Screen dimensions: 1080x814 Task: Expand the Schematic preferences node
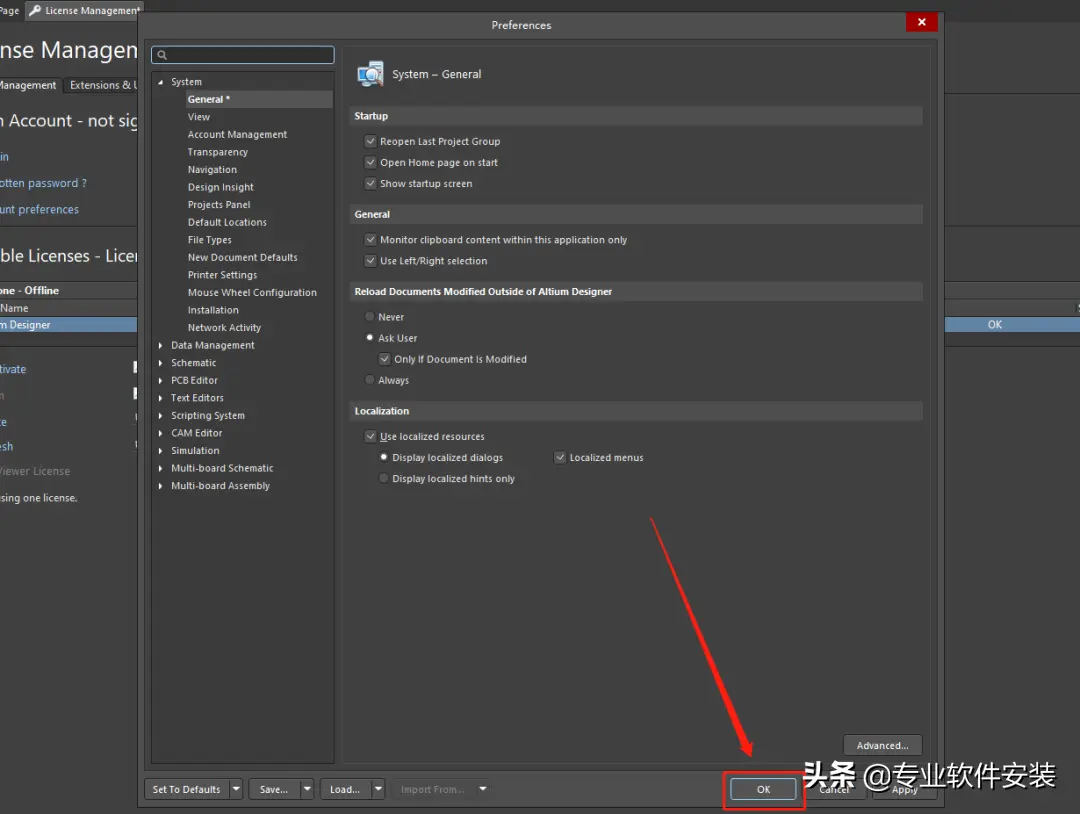(160, 363)
